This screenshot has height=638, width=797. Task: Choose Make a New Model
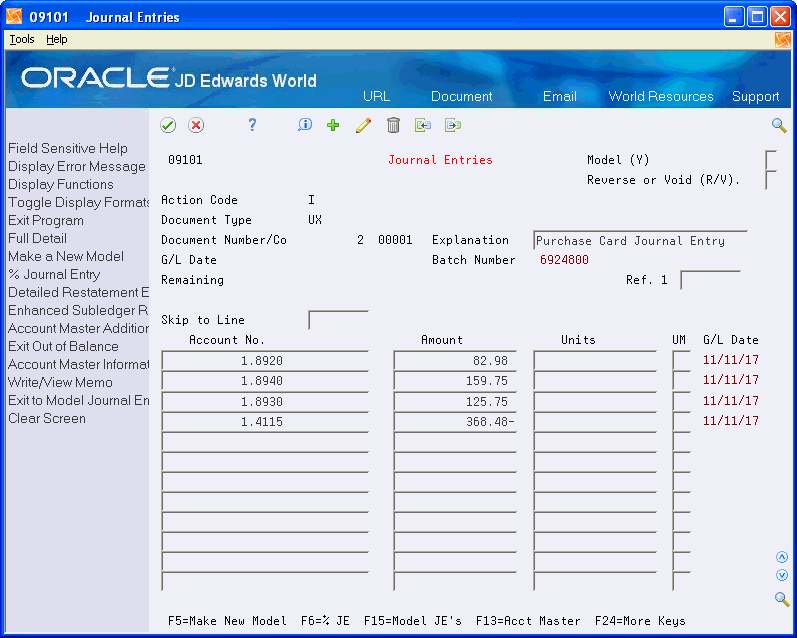pyautogui.click(x=66, y=256)
